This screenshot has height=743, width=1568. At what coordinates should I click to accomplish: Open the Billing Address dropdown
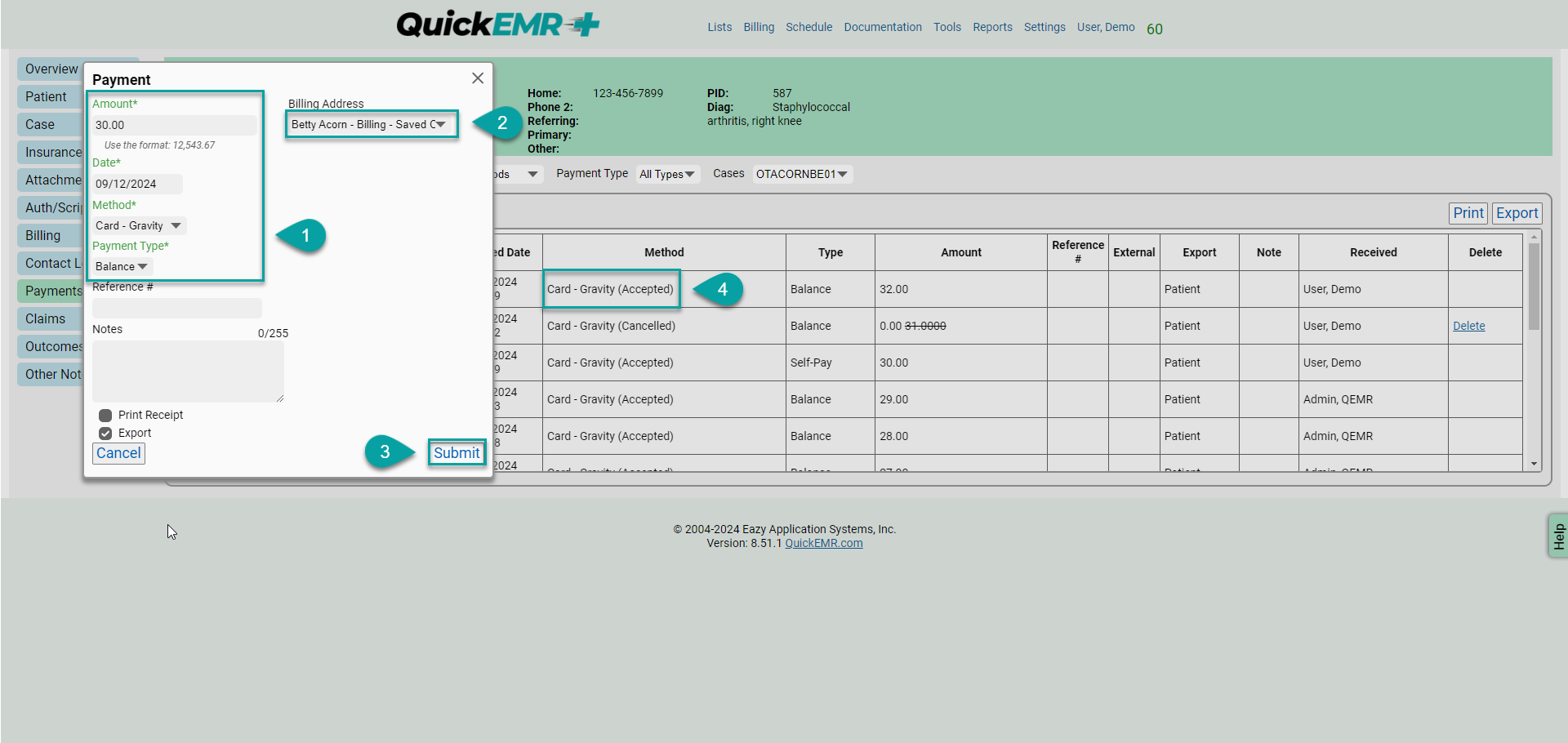coord(372,124)
